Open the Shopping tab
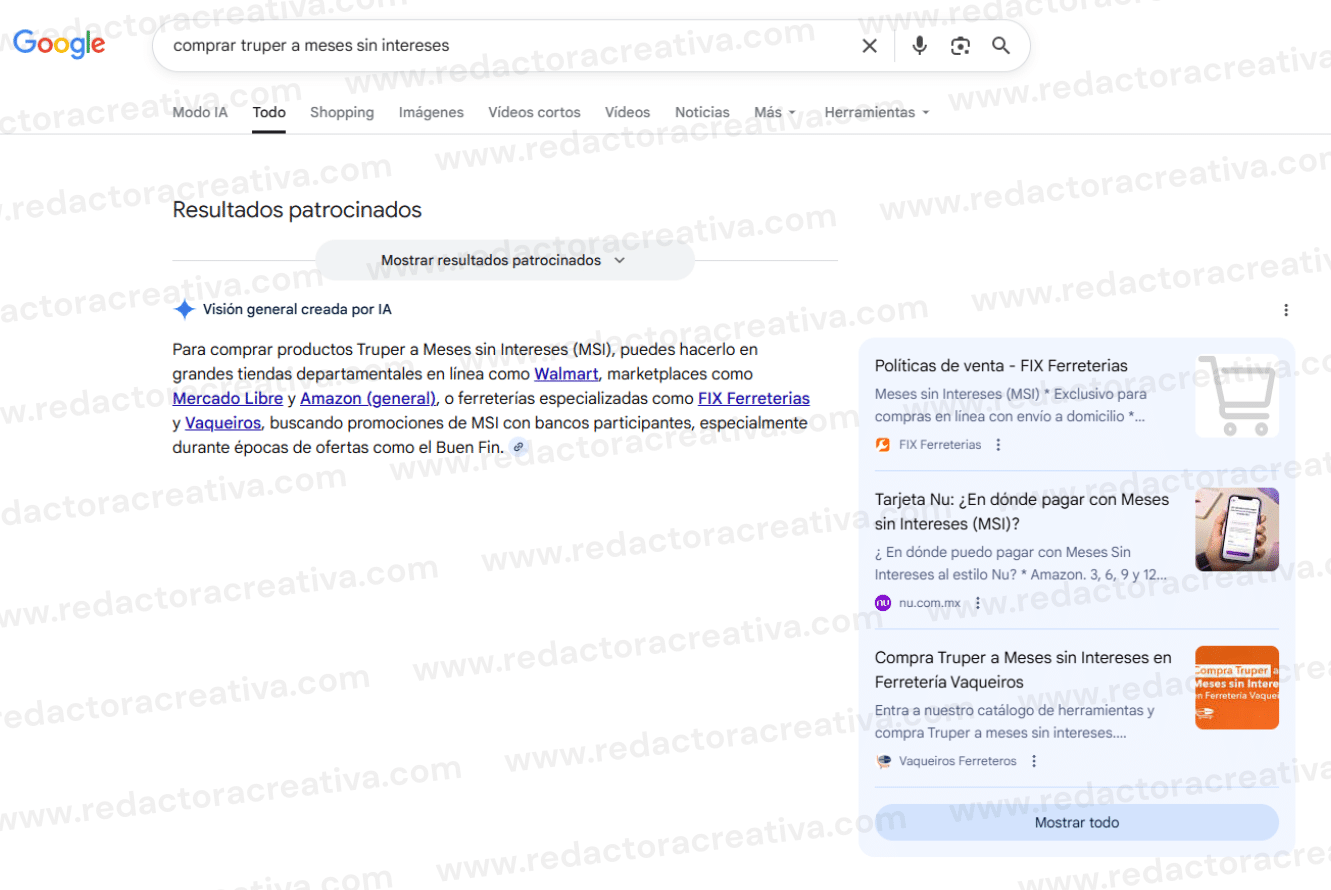Viewport: 1331px width, 890px height. click(342, 112)
